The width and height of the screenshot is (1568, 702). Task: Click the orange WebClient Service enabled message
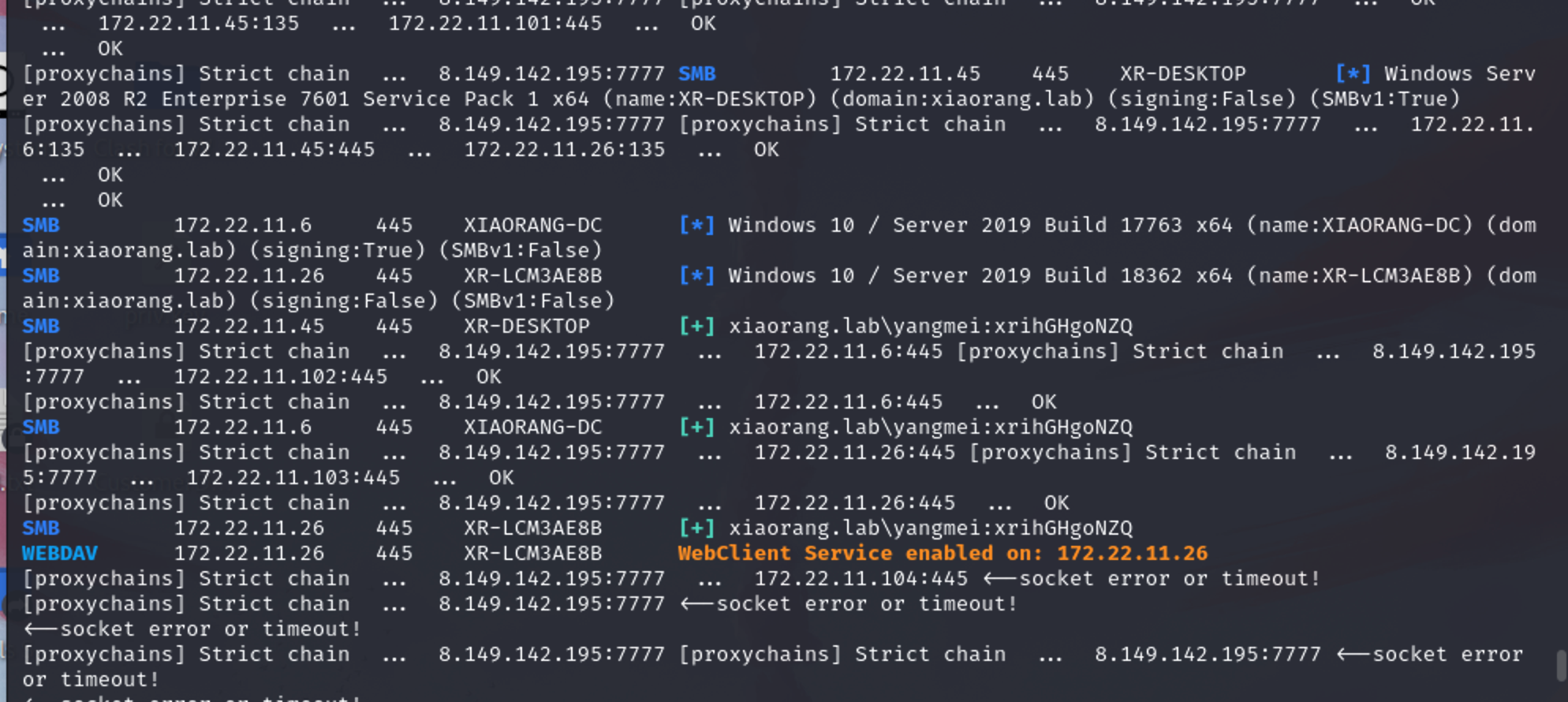[x=943, y=553]
